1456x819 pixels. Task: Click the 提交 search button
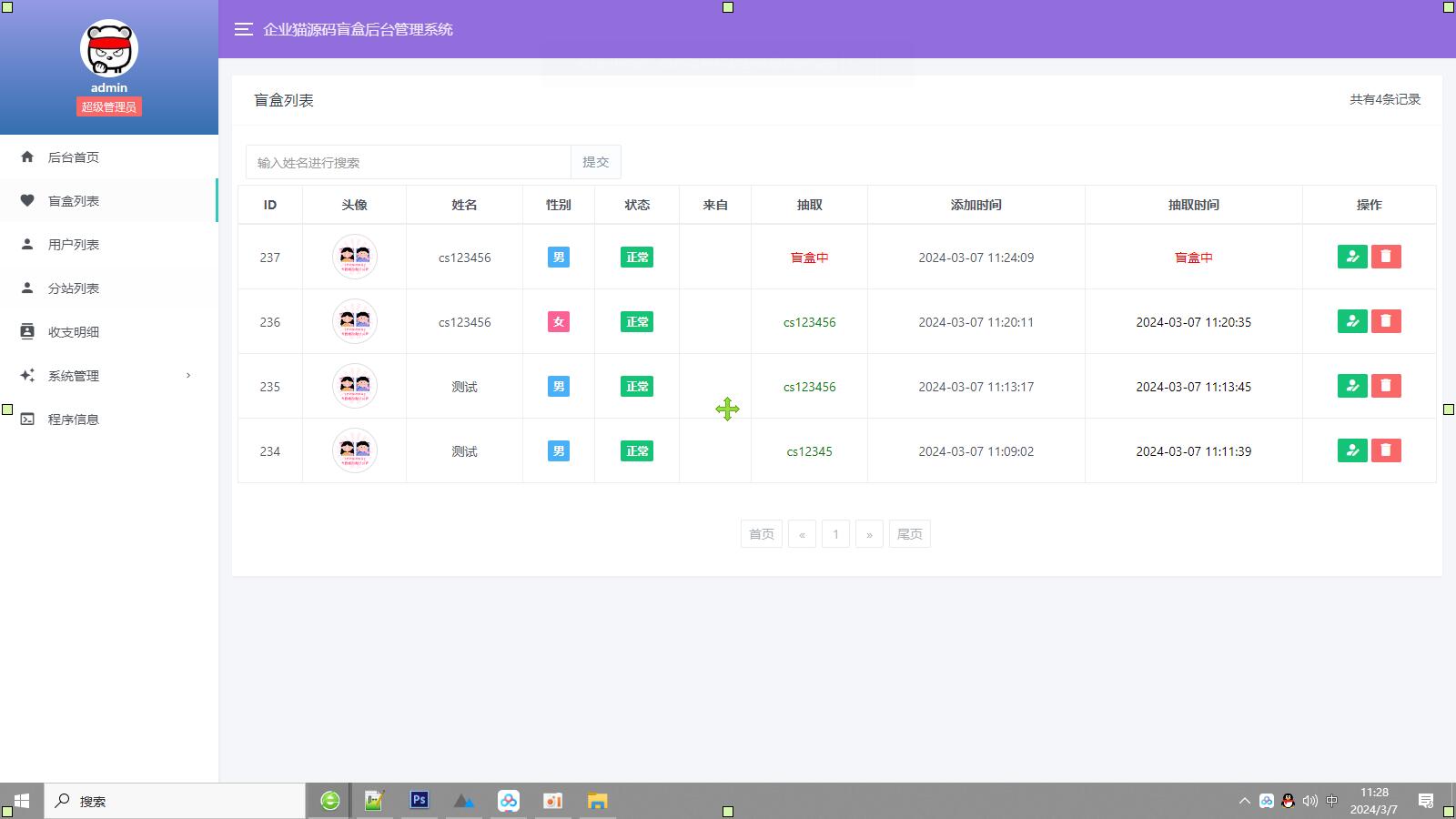(595, 162)
